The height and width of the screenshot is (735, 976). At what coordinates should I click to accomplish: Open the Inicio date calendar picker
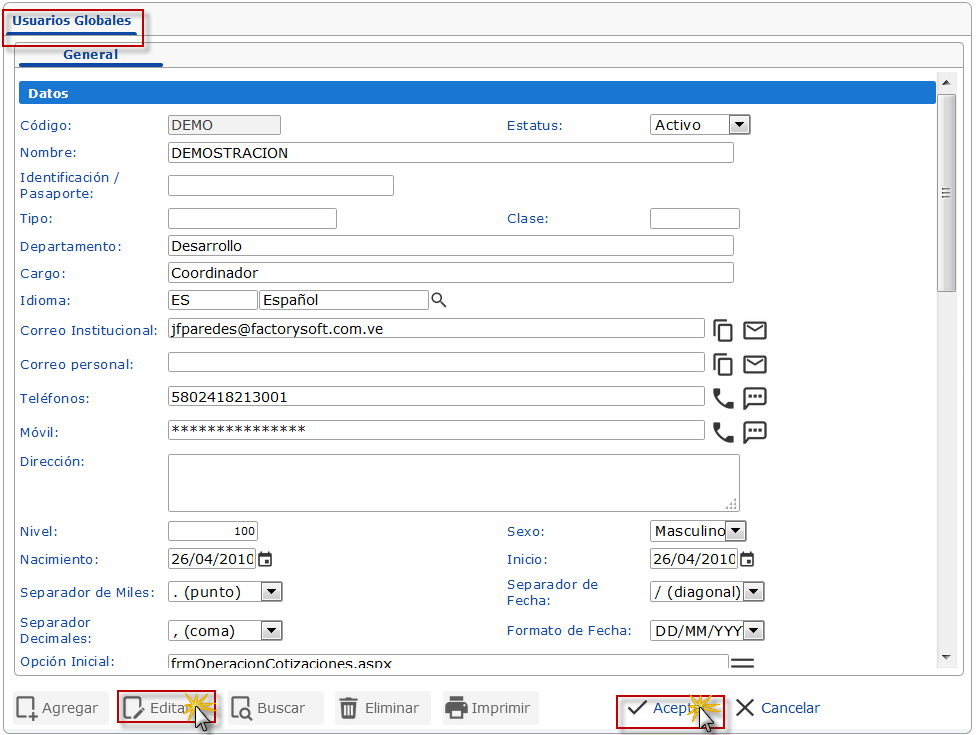(x=747, y=559)
